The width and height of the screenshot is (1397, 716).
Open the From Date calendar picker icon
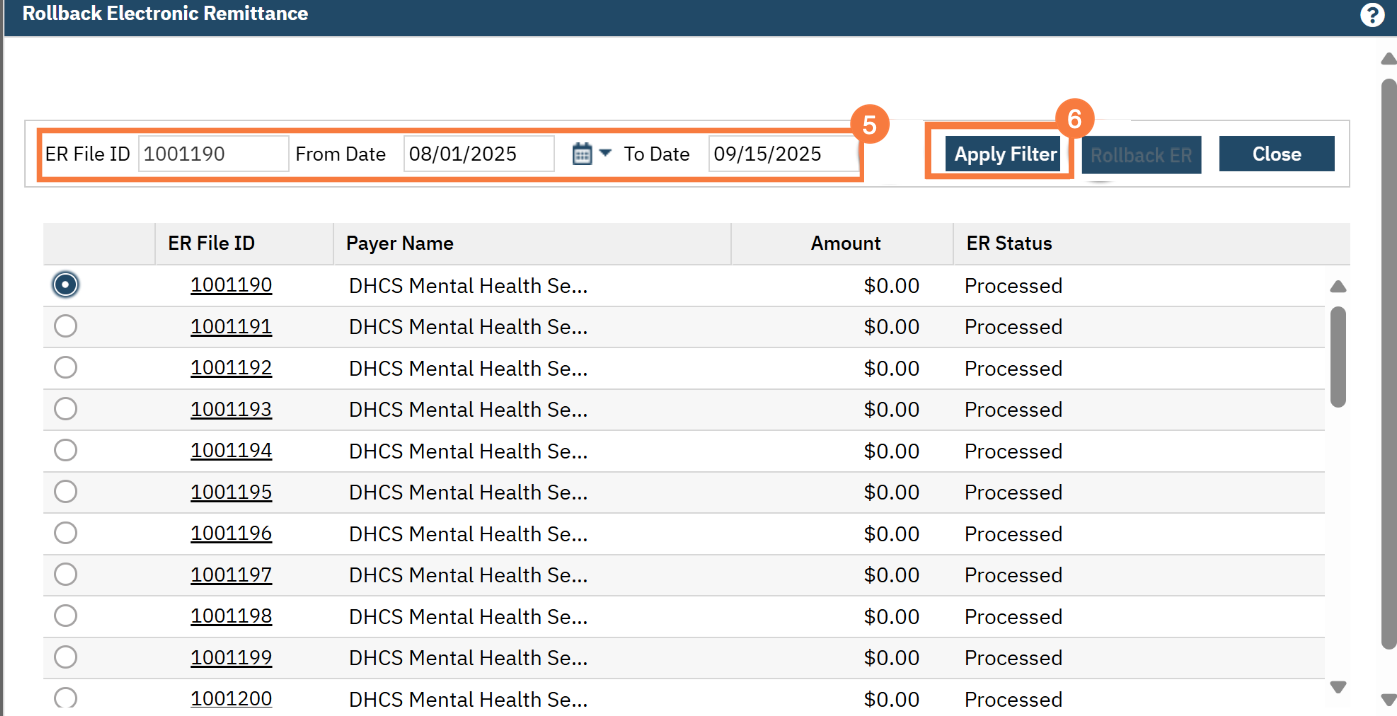pos(582,154)
